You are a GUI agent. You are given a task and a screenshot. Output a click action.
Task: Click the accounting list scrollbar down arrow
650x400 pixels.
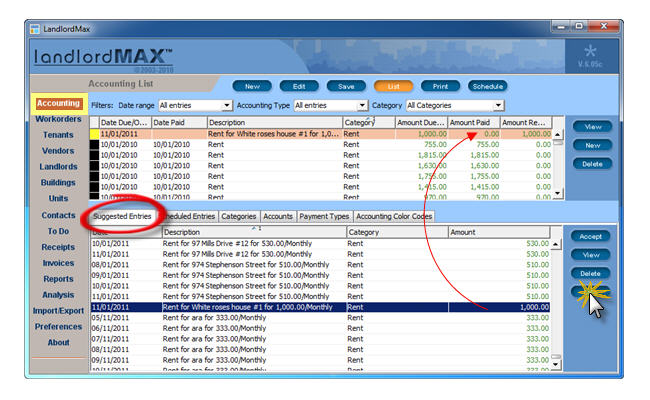point(558,193)
